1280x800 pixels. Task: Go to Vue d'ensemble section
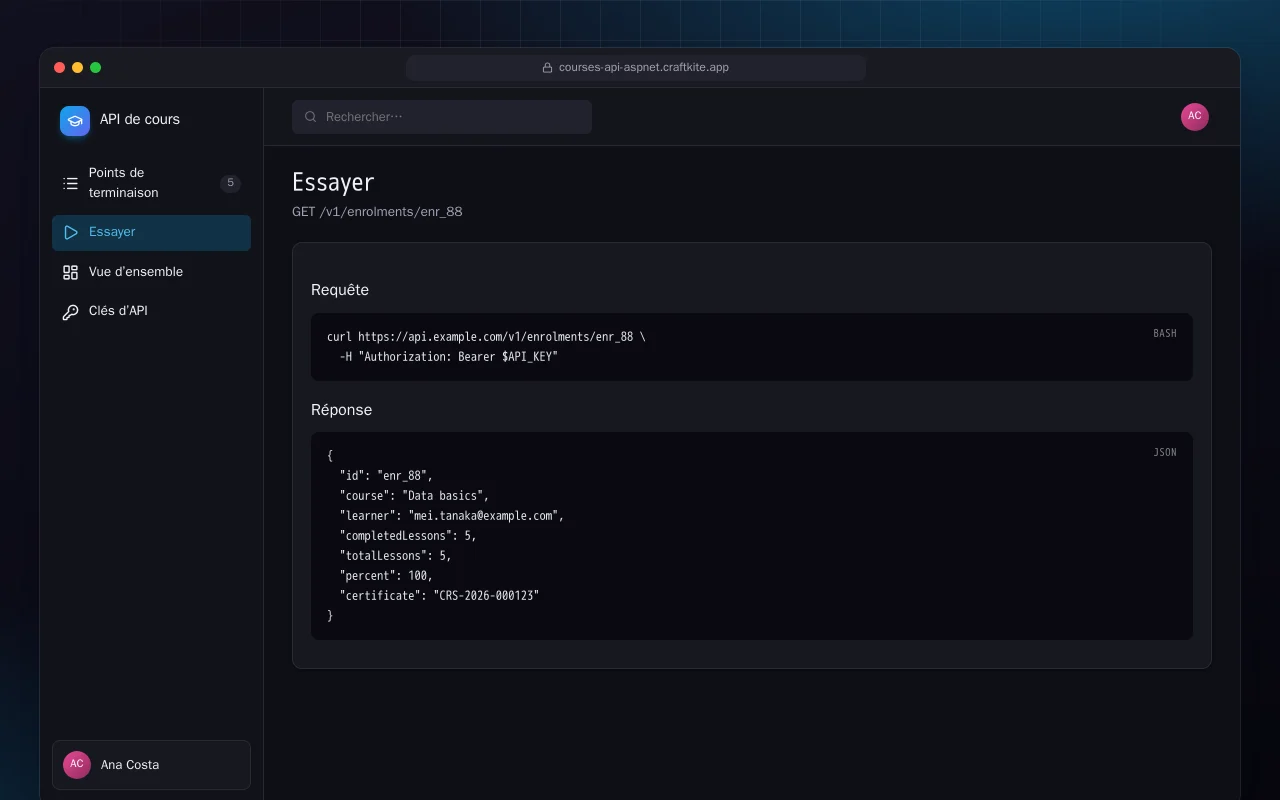click(151, 272)
